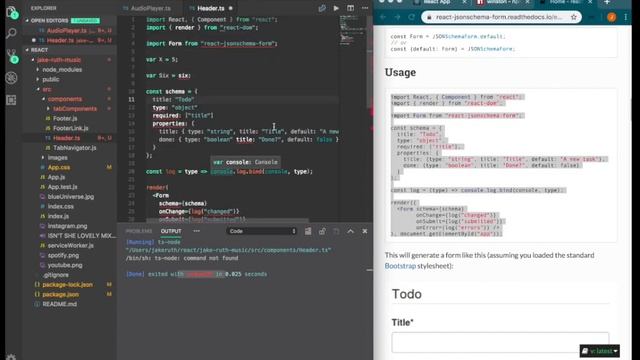Open the Debug view icon

click(x=11, y=78)
